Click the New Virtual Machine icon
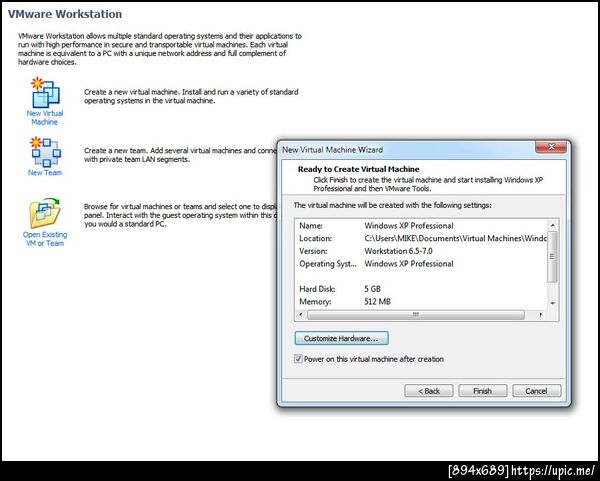Screen dimensions: 600x481 tap(46, 92)
